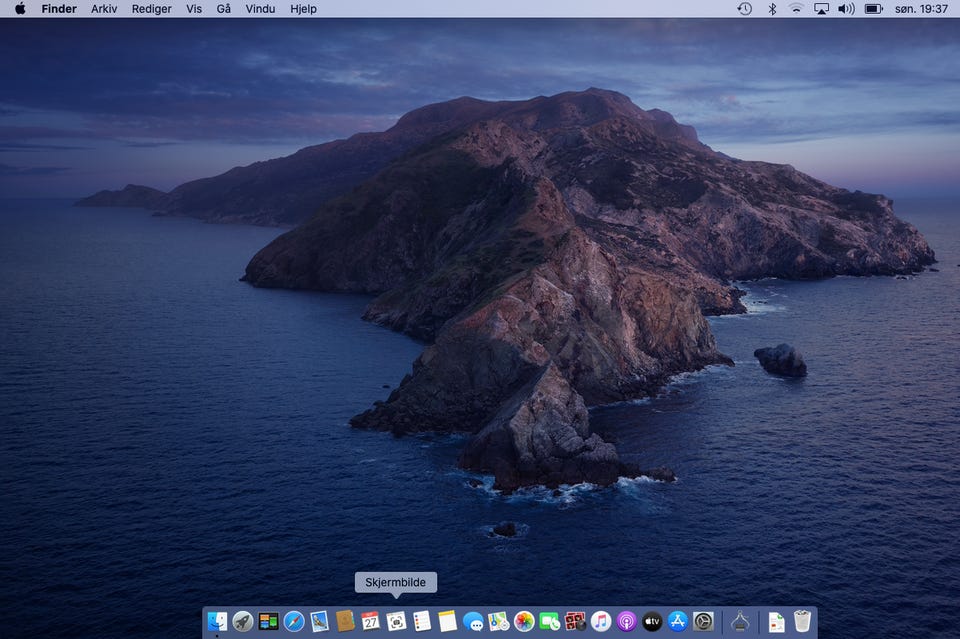
Task: Open Time Machine status menu
Action: (744, 9)
